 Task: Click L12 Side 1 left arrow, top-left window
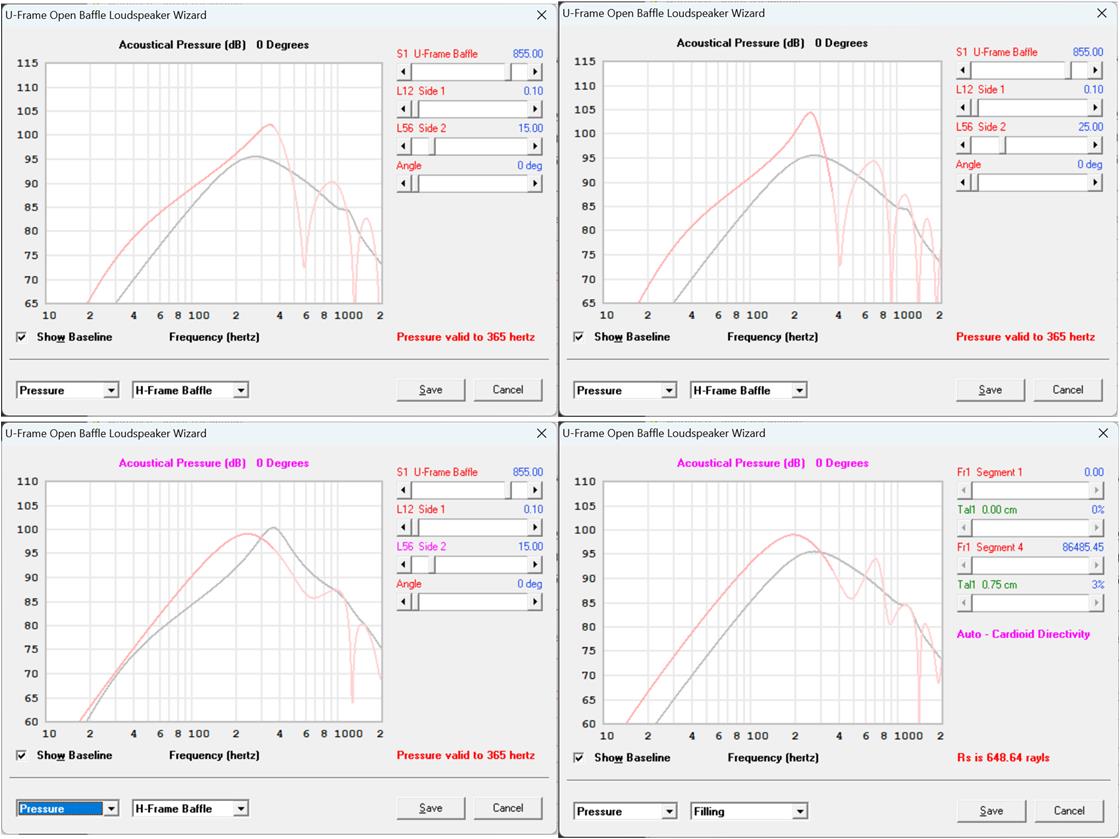[x=404, y=109]
